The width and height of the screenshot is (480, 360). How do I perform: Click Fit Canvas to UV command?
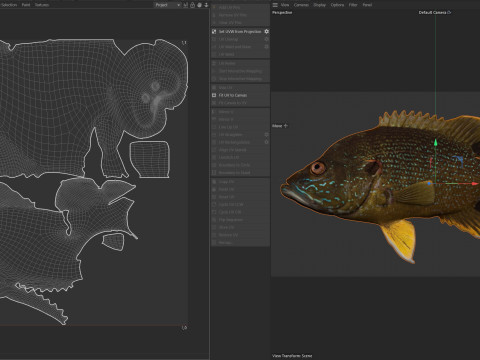(x=229, y=103)
